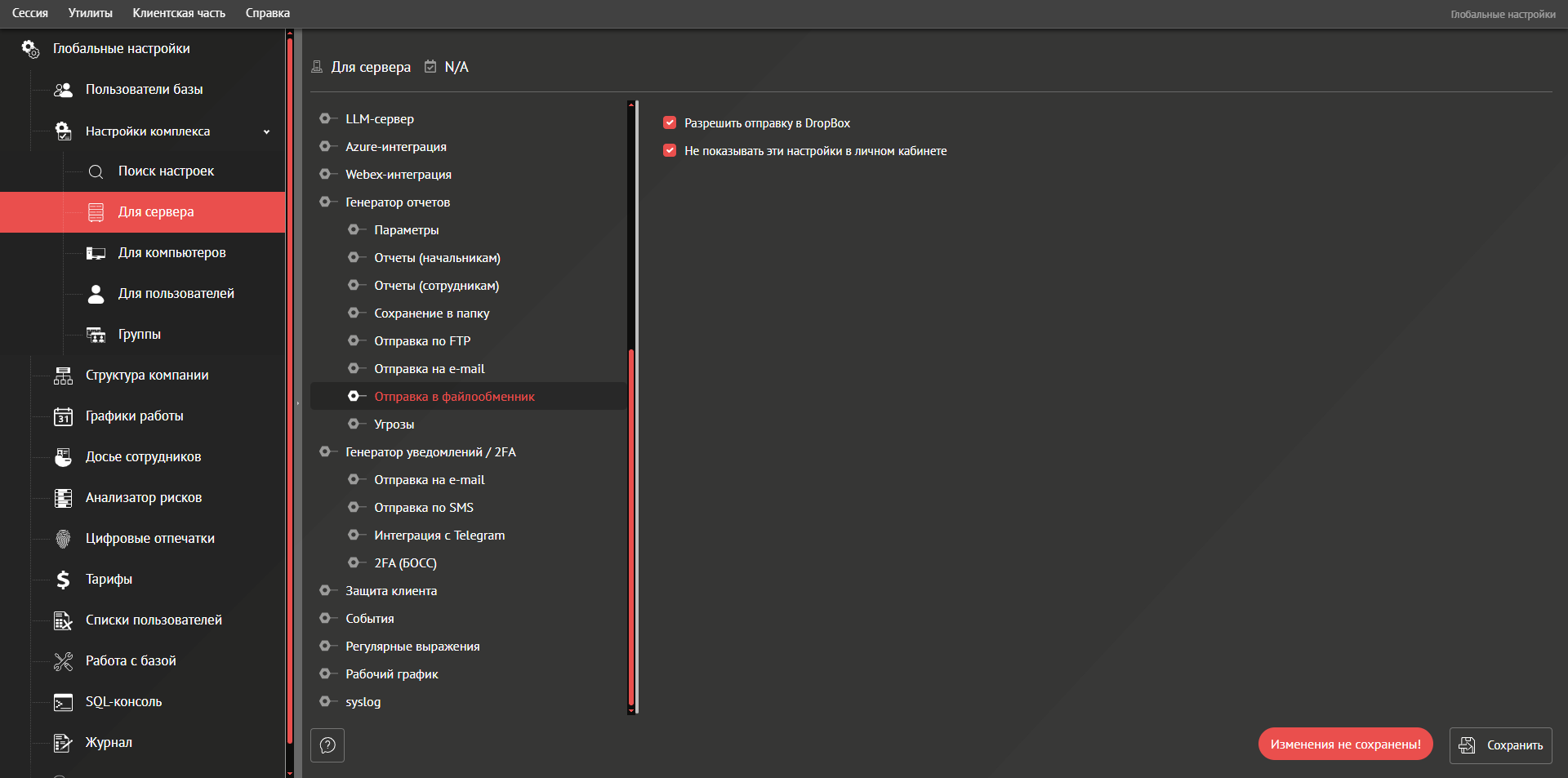Click the Tariffs dollar sign icon
The image size is (1568, 778).
point(63,580)
